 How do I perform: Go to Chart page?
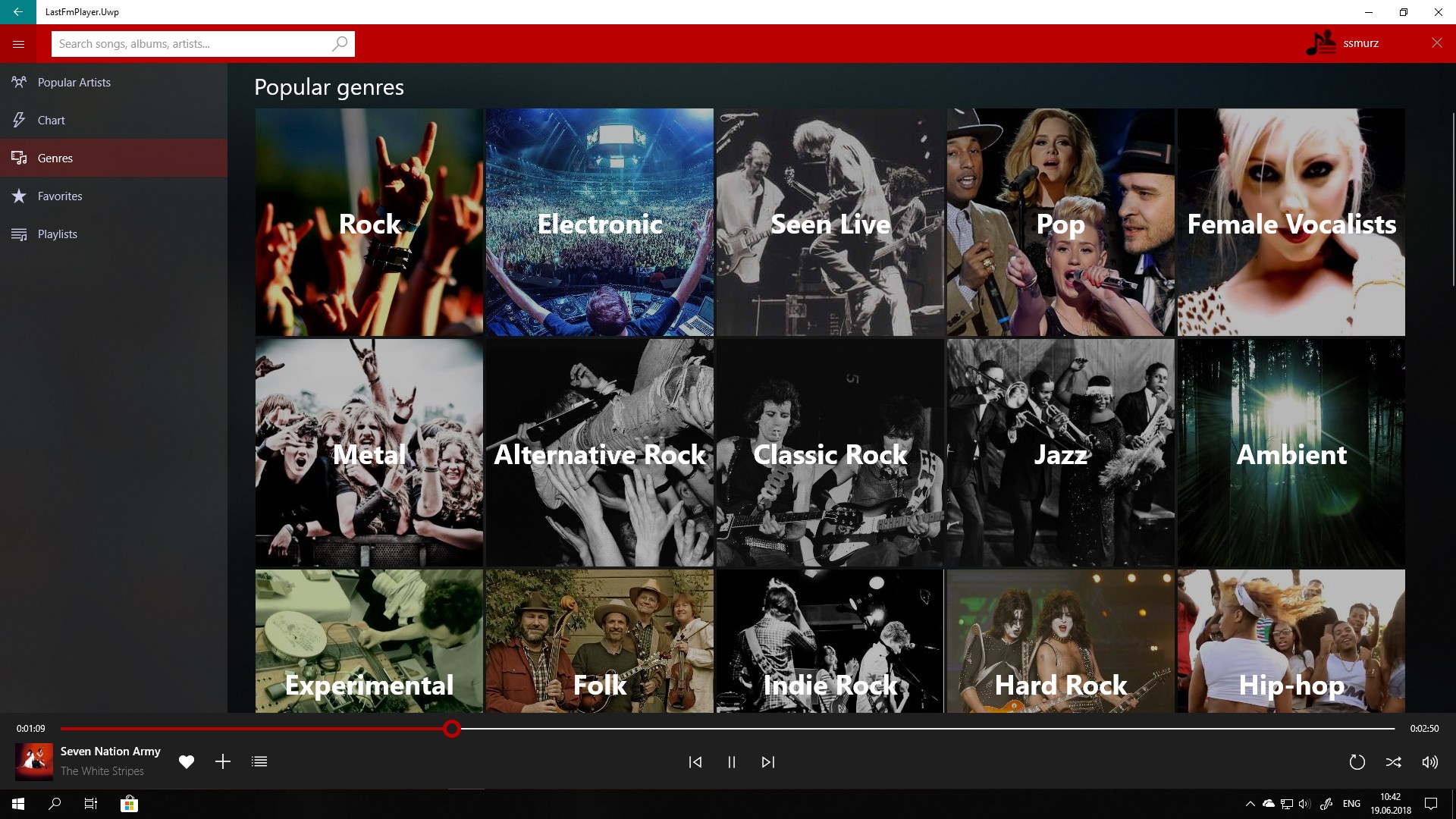point(51,120)
